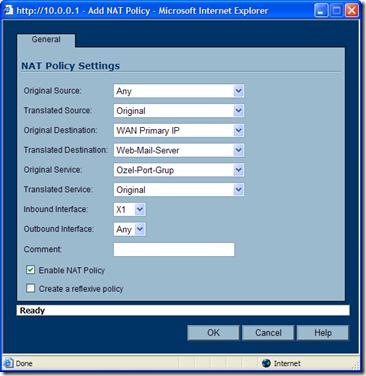The width and height of the screenshot is (366, 376).
Task: Click the IE page icon in title bar
Action: (x=8, y=10)
